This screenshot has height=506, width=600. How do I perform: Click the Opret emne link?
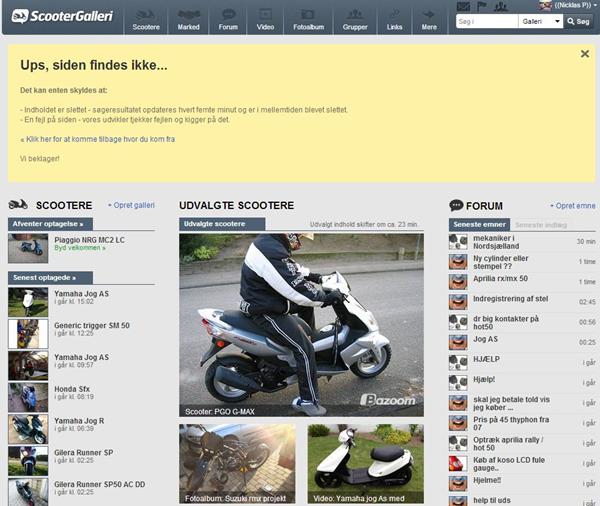pos(573,206)
